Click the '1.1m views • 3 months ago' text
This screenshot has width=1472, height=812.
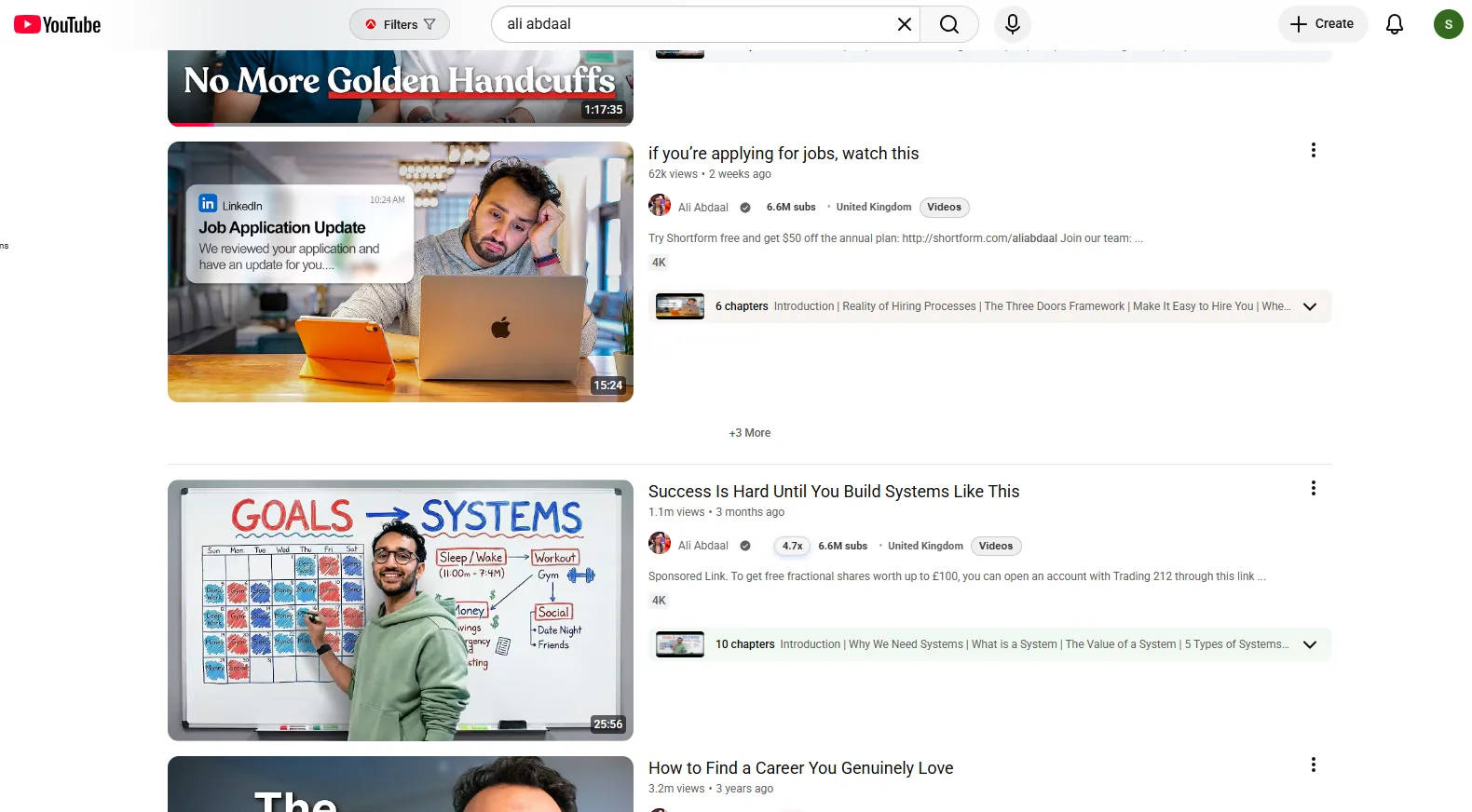click(716, 512)
